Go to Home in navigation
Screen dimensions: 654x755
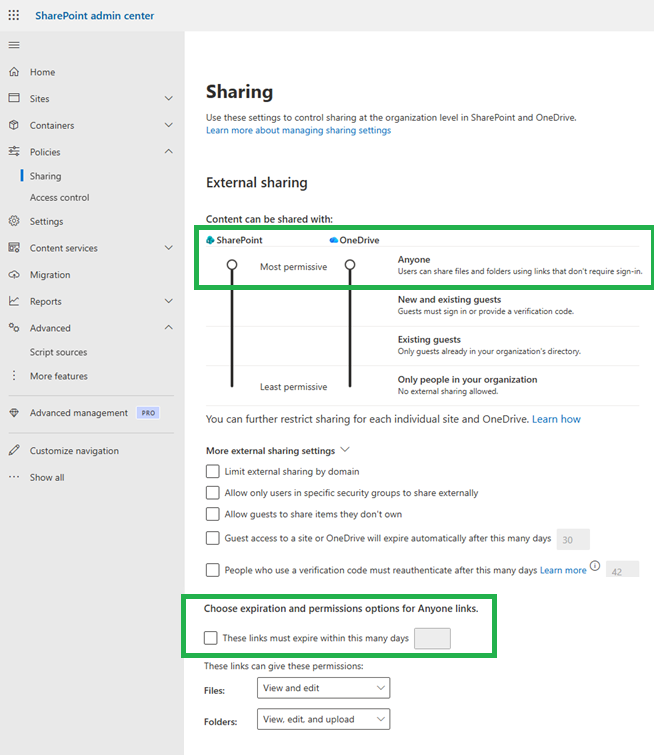click(x=42, y=72)
